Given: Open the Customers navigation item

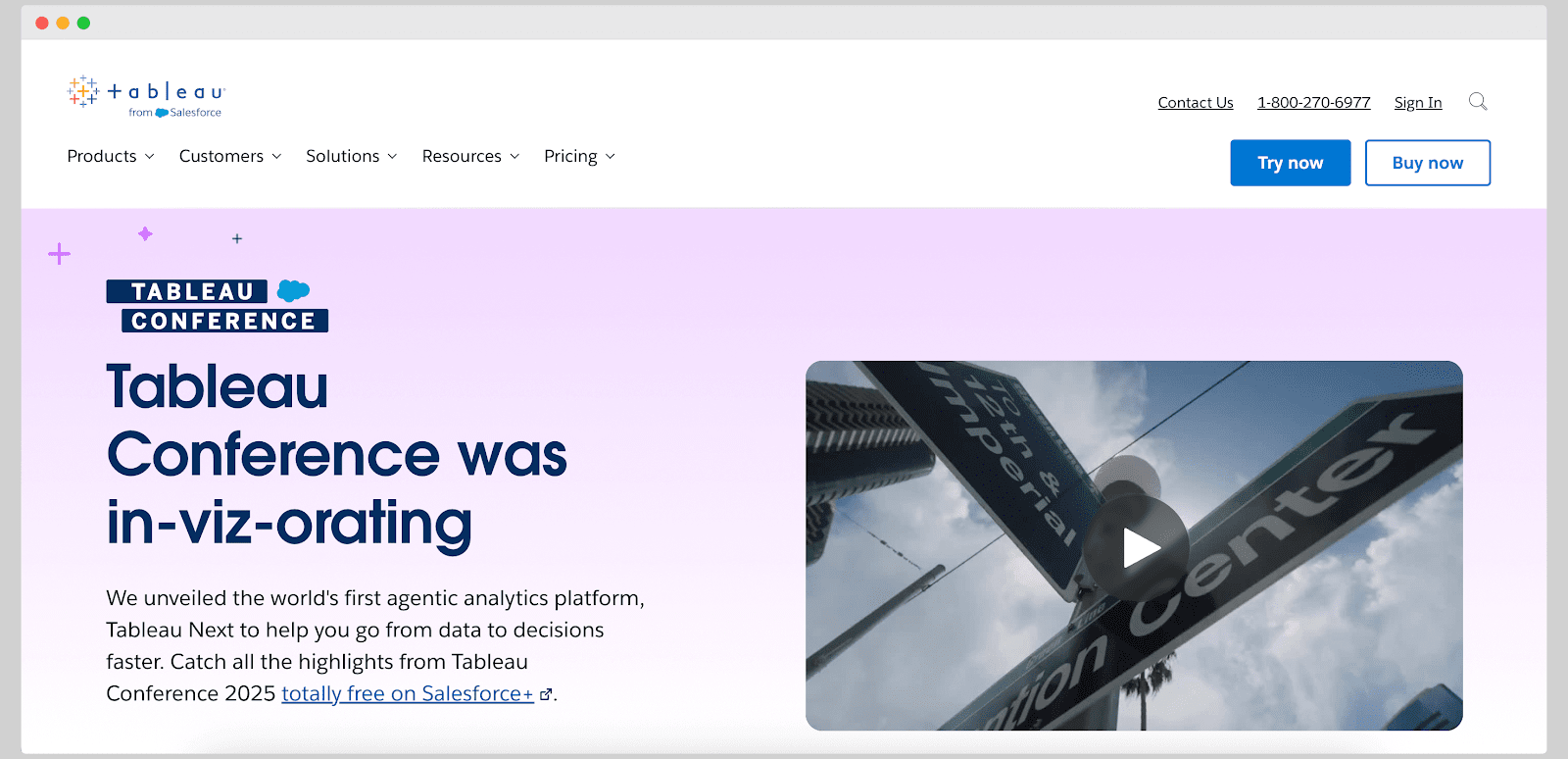Looking at the screenshot, I should click(221, 156).
